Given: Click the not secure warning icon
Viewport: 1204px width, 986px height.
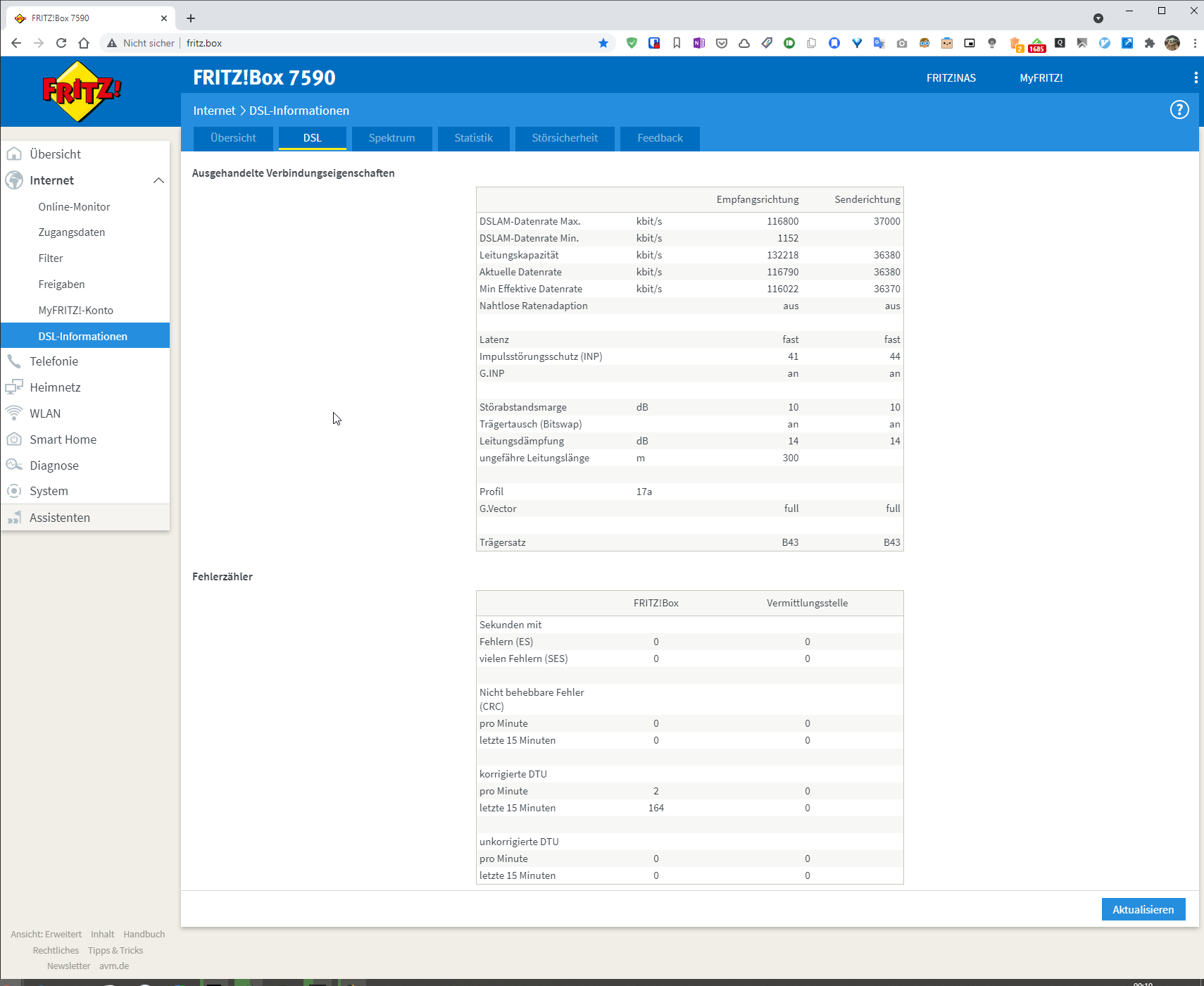Looking at the screenshot, I should 112,43.
